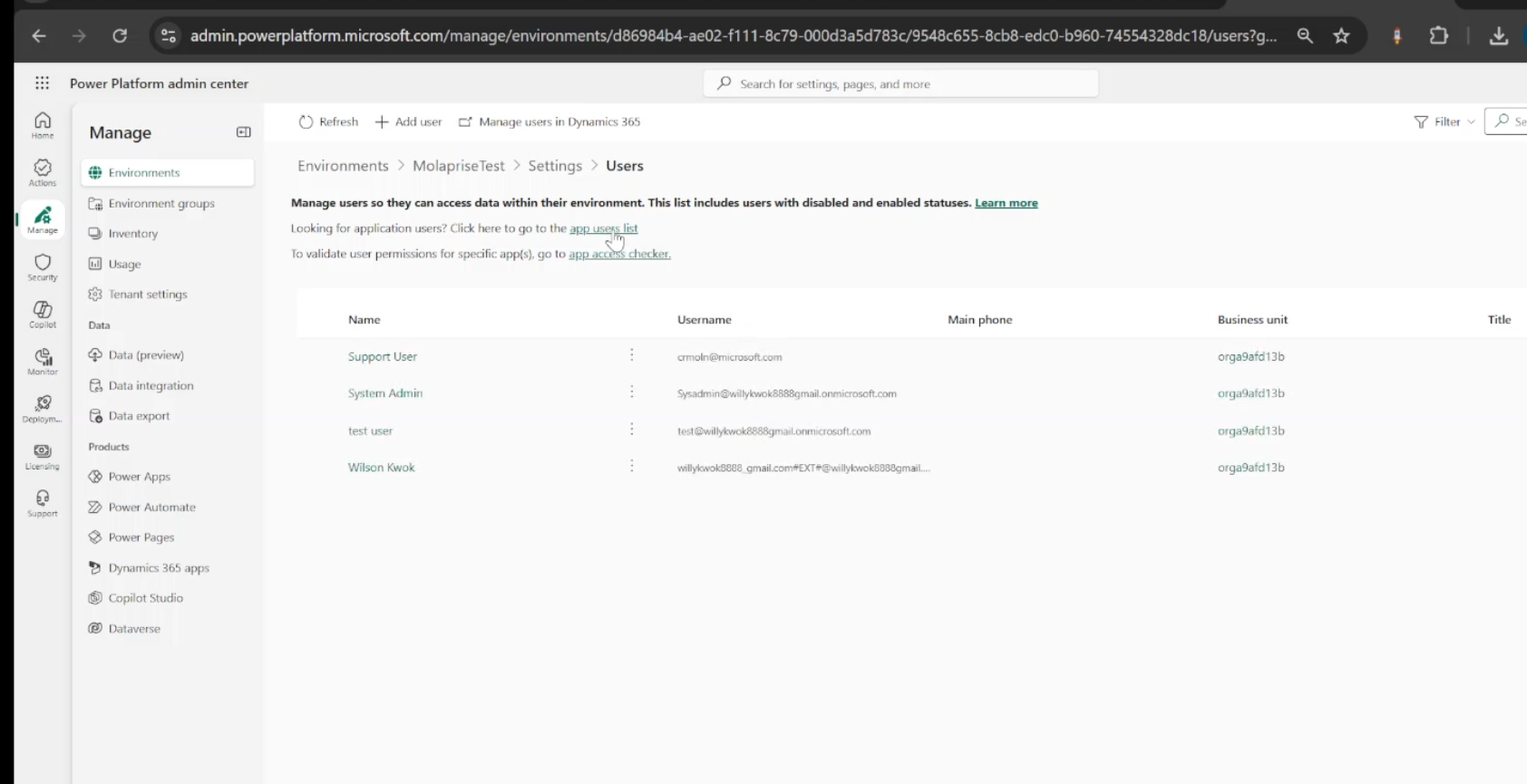Screen dimensions: 1527x784
Task: Open more options for Wilson Kwok
Action: [632, 467]
